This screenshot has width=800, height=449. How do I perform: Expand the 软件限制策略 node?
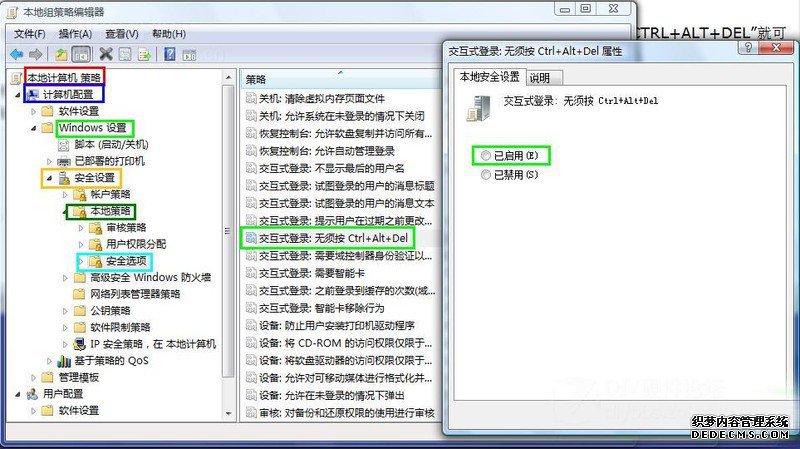(65, 327)
